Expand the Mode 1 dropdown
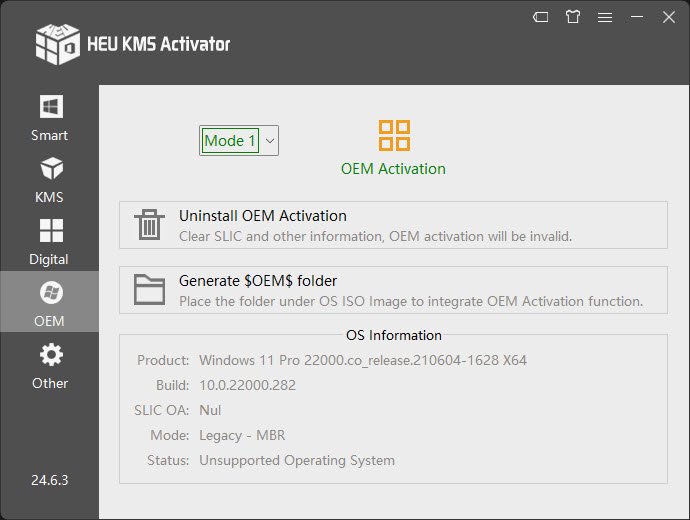The height and width of the screenshot is (520, 690). click(x=270, y=141)
